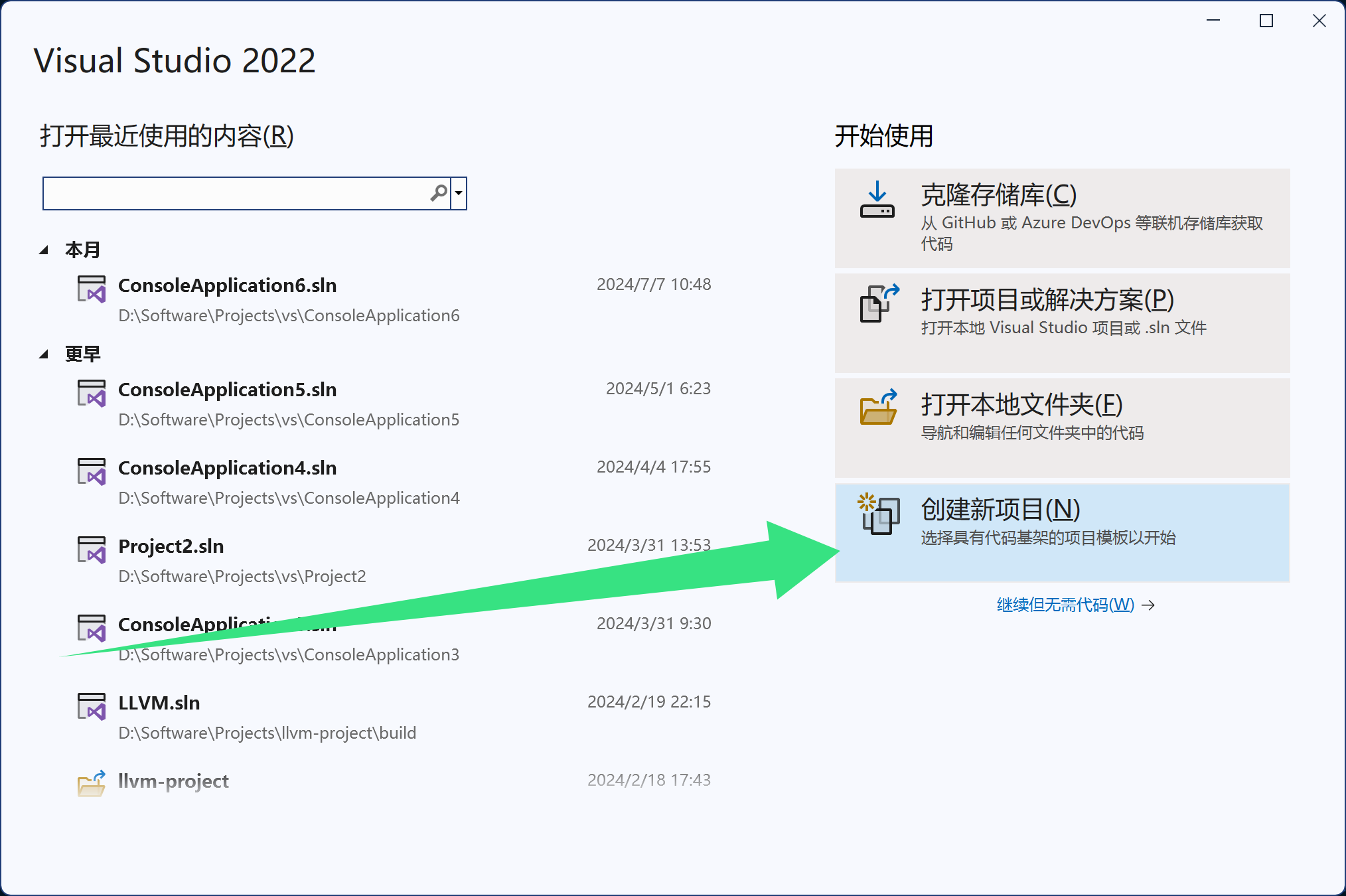This screenshot has width=1346, height=896.
Task: Click the ConsoleApplication6.sln solution icon
Action: 92,289
